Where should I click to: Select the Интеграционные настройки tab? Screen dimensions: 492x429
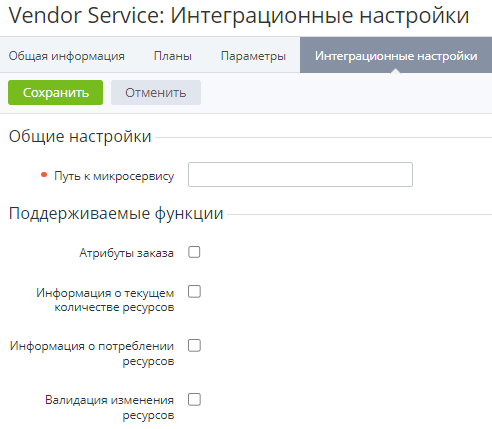396,55
